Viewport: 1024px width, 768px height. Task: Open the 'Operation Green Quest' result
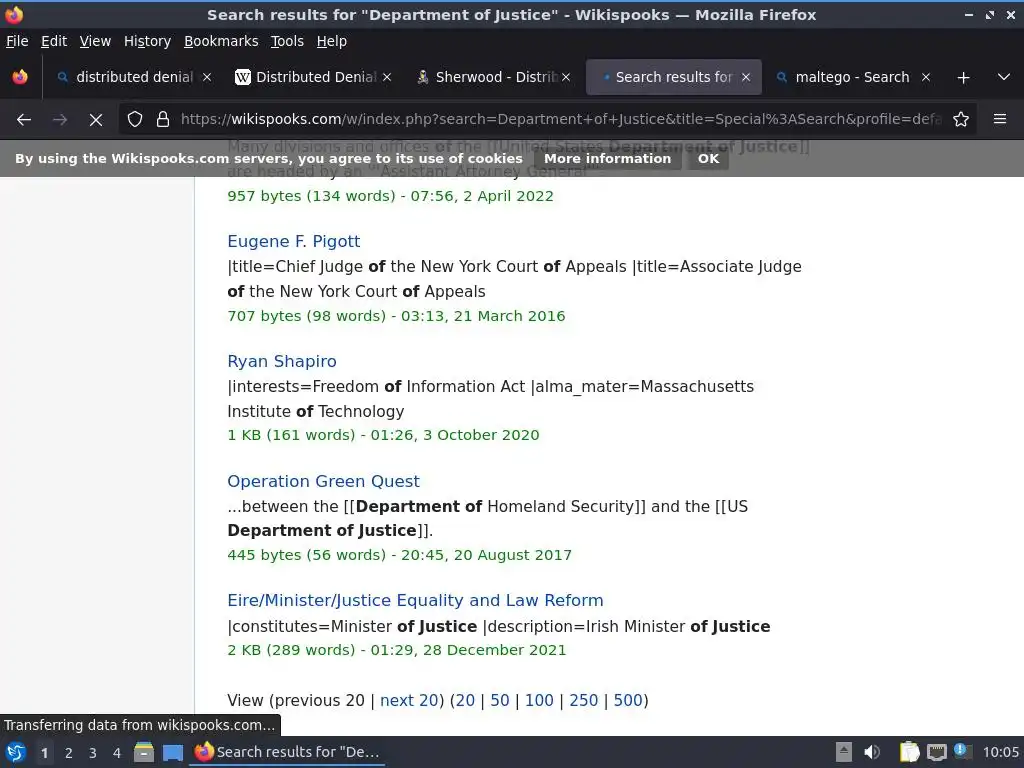pyautogui.click(x=323, y=481)
